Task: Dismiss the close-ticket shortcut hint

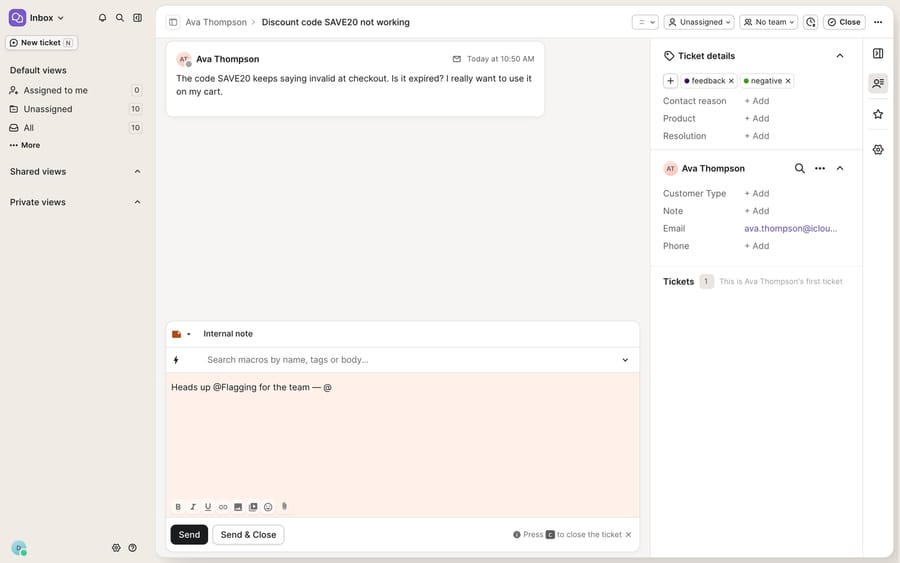Action: 629,535
